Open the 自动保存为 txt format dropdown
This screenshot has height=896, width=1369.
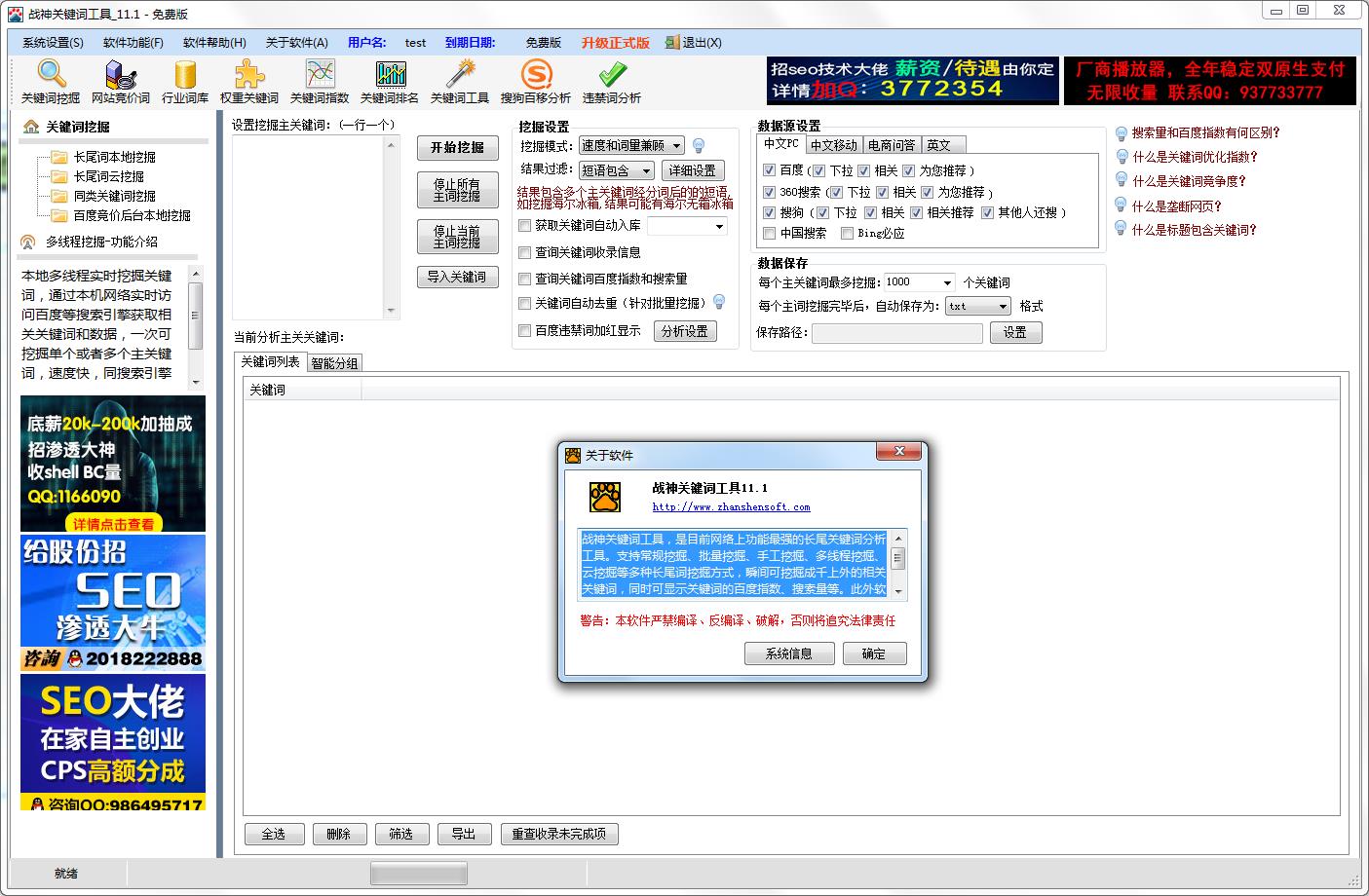[x=978, y=306]
